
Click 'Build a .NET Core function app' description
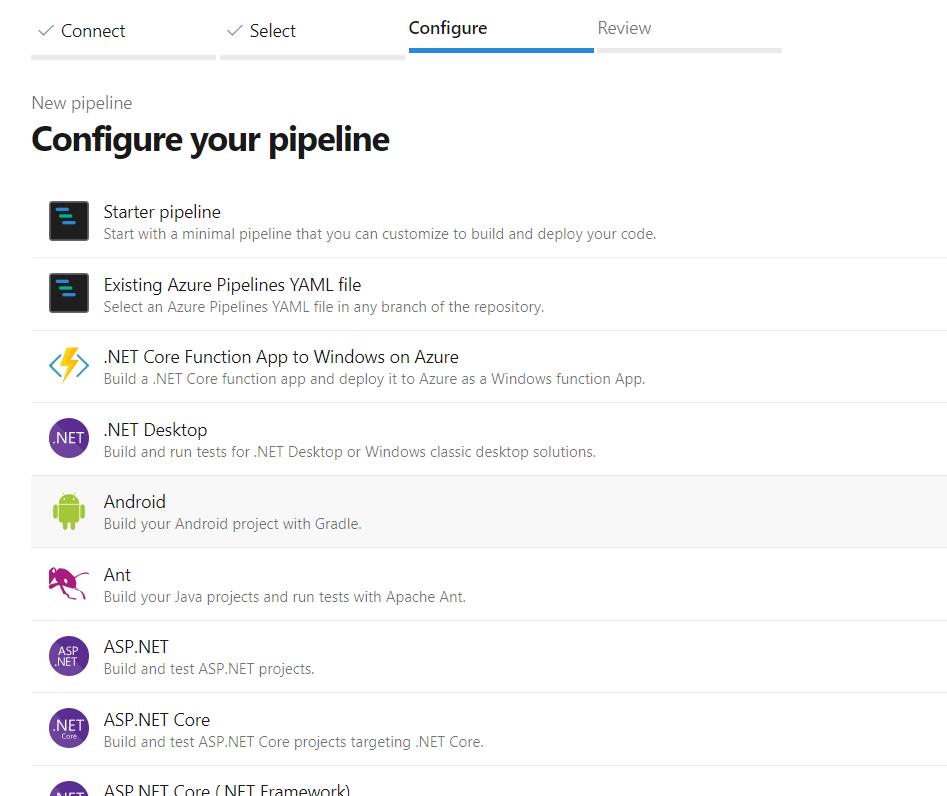coord(374,379)
